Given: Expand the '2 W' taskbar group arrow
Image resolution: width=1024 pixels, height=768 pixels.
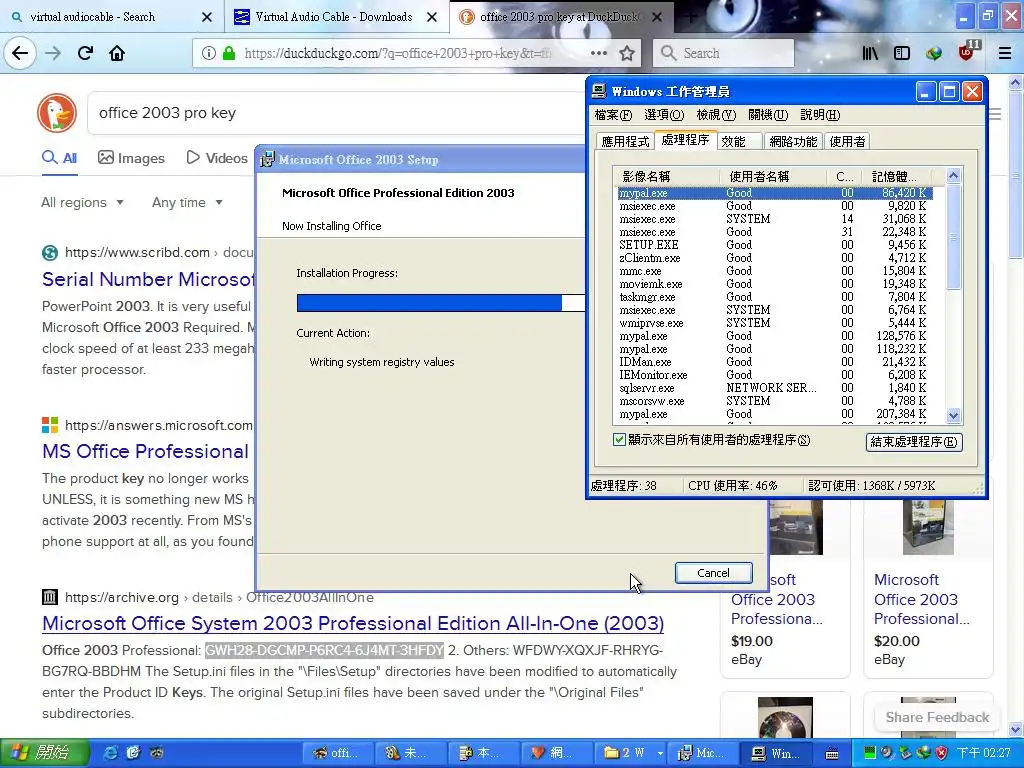Looking at the screenshot, I should tap(660, 754).
